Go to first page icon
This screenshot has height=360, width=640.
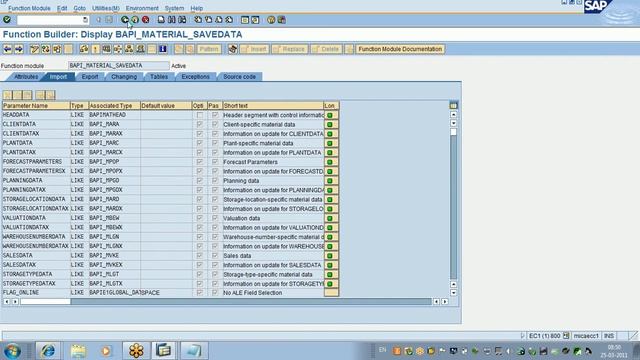point(198,20)
